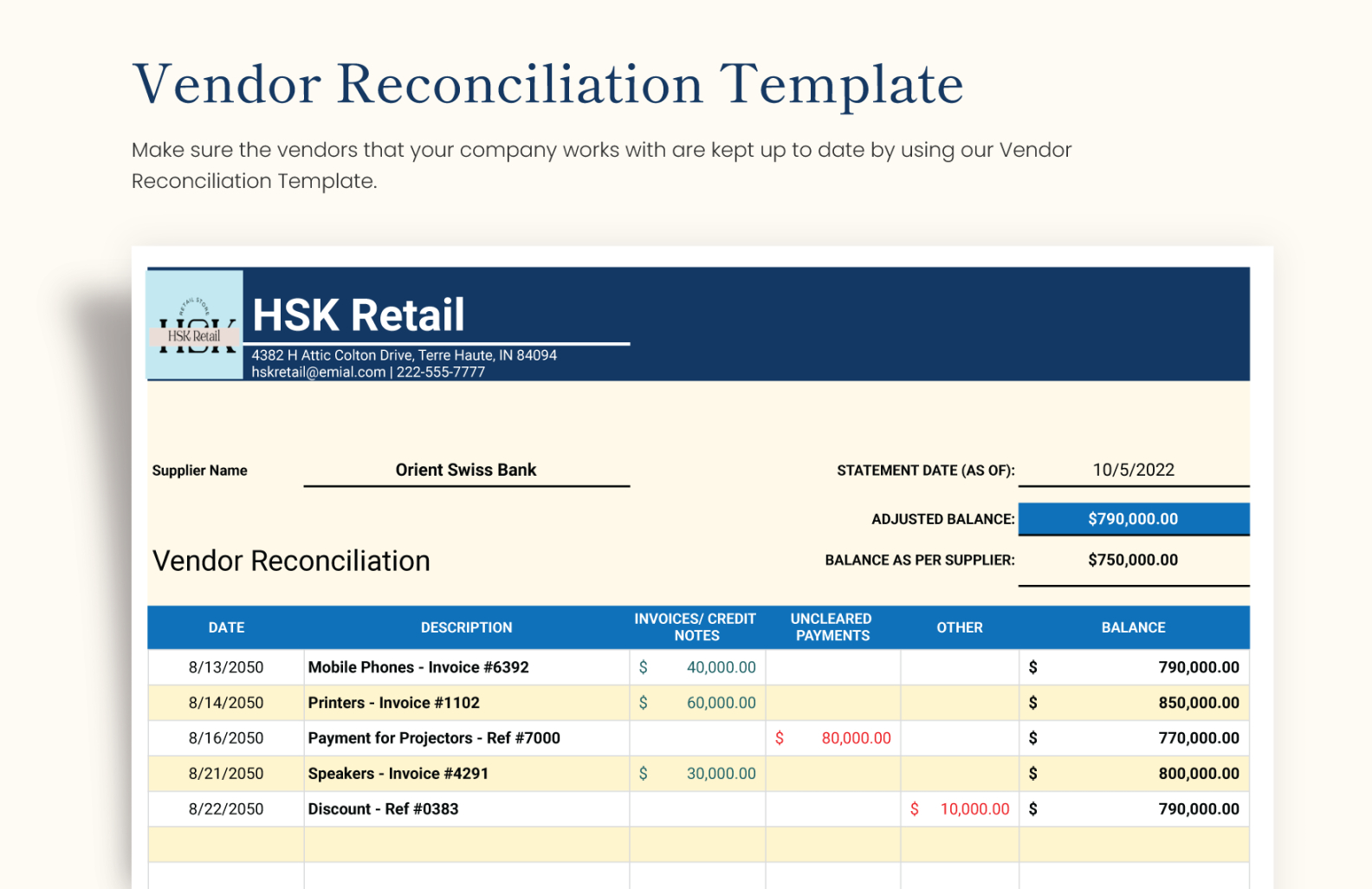Click the Balance As Per Supplier $750,000.00 value
This screenshot has height=889, width=1372.
1133,560
